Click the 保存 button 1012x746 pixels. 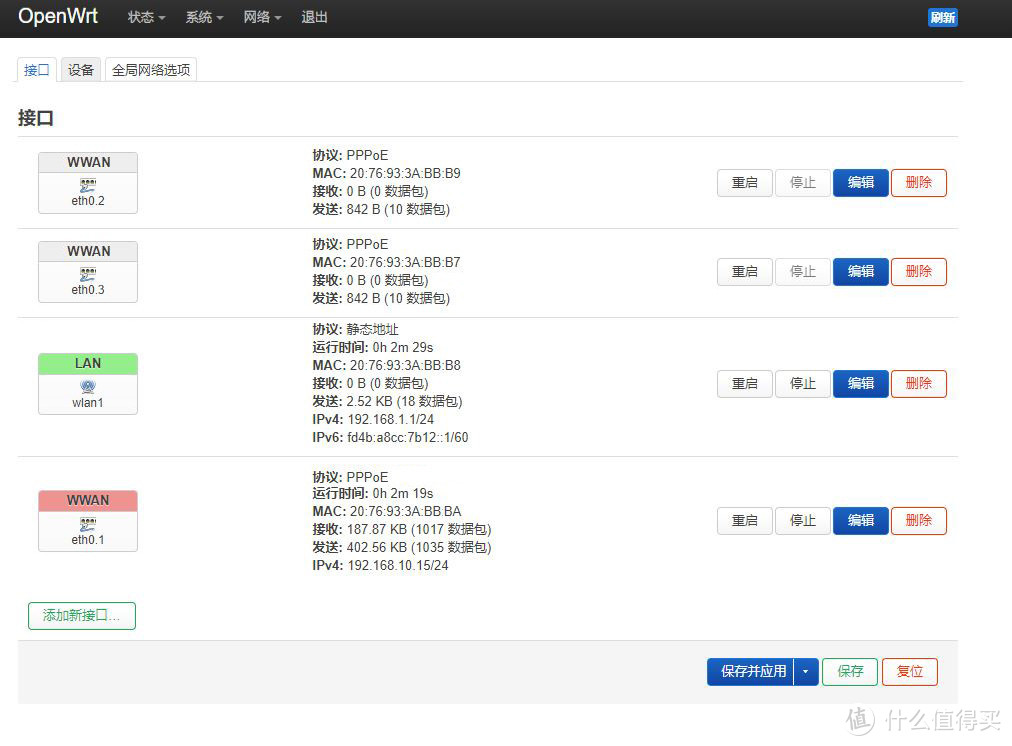pos(849,671)
